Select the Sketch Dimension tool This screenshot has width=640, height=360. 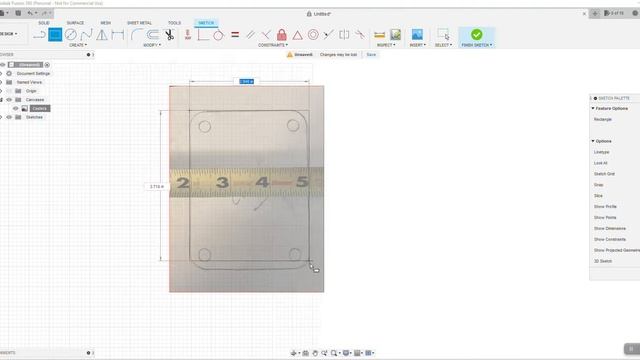point(118,35)
